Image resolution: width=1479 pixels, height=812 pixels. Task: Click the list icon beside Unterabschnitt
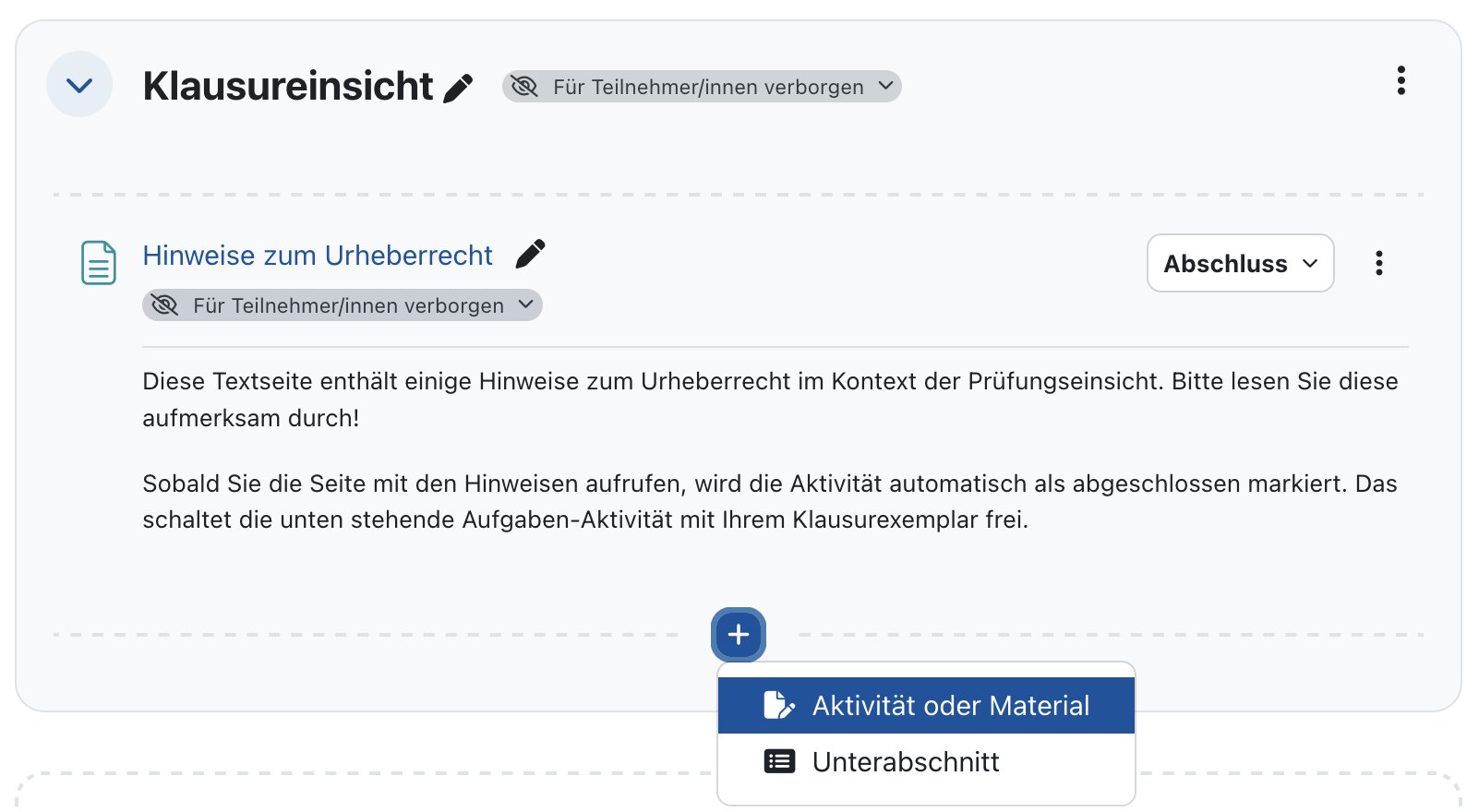[778, 760]
